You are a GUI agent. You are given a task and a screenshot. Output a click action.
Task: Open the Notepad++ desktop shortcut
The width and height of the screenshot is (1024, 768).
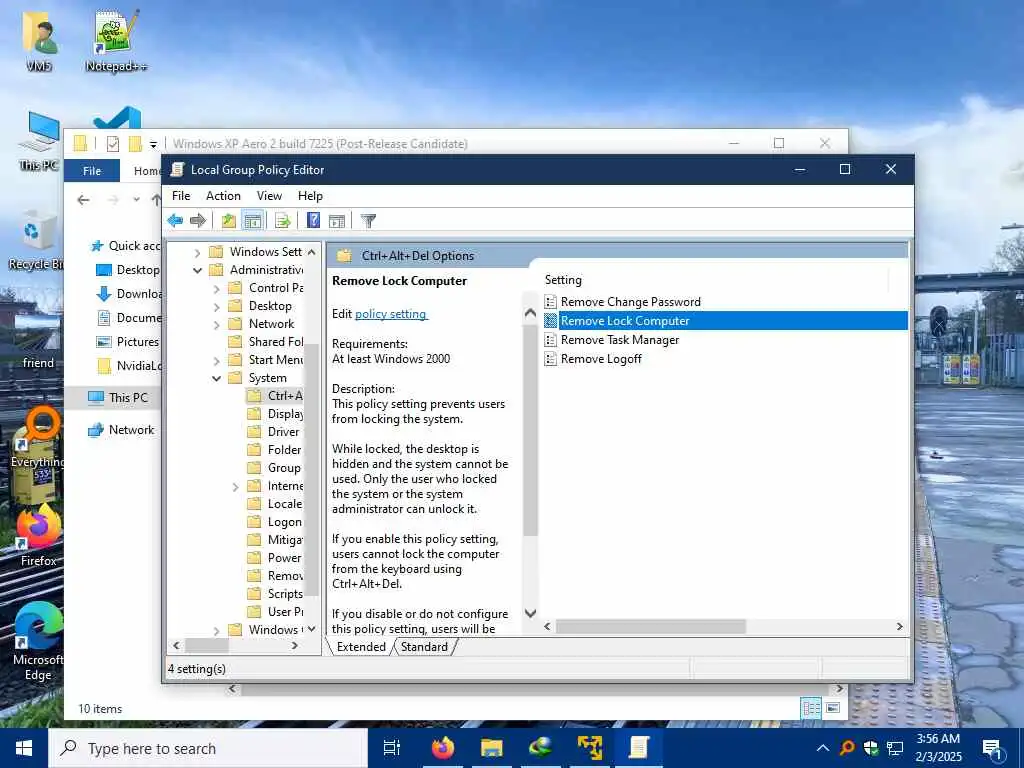(x=116, y=40)
